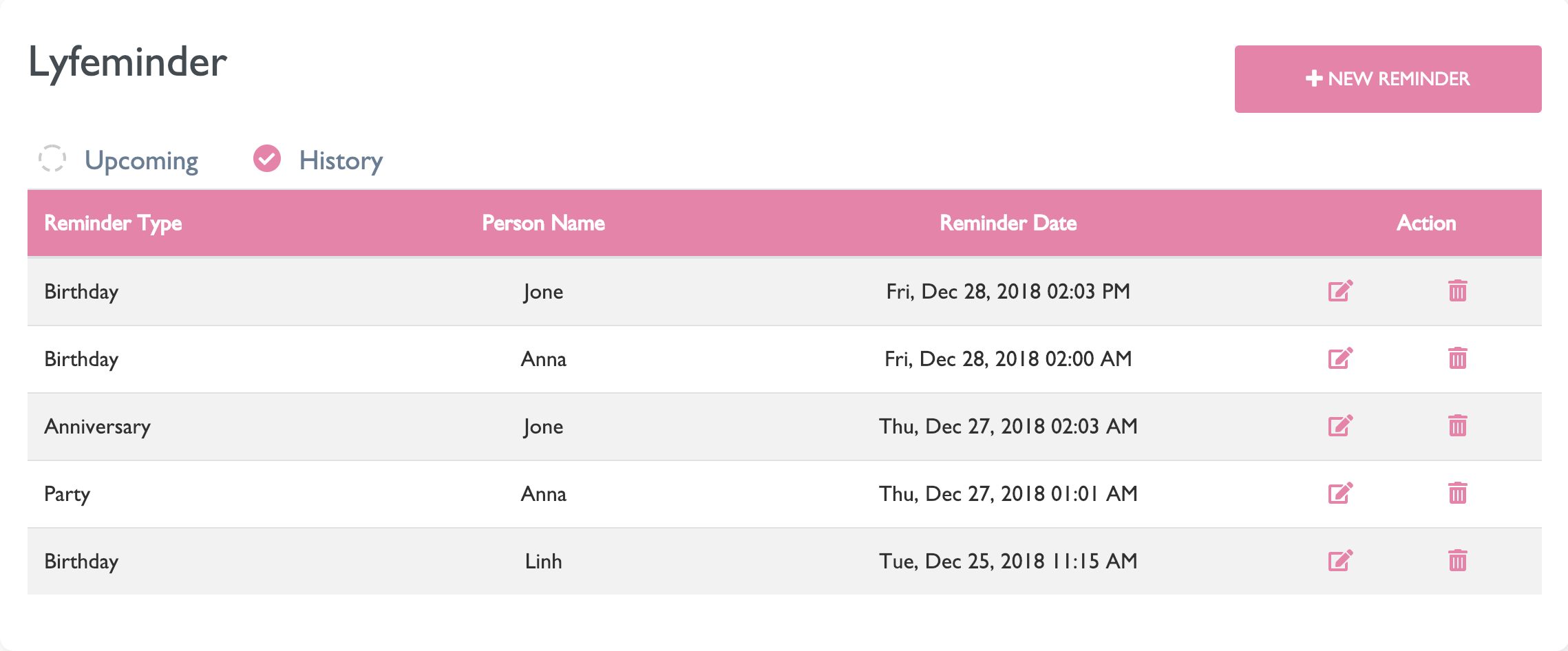Edit Linh's Birthday reminder
Viewport: 1568px width, 651px height.
[1340, 561]
